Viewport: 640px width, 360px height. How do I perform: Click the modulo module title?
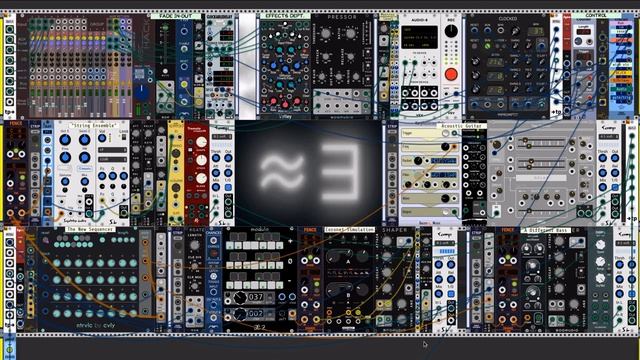259,229
